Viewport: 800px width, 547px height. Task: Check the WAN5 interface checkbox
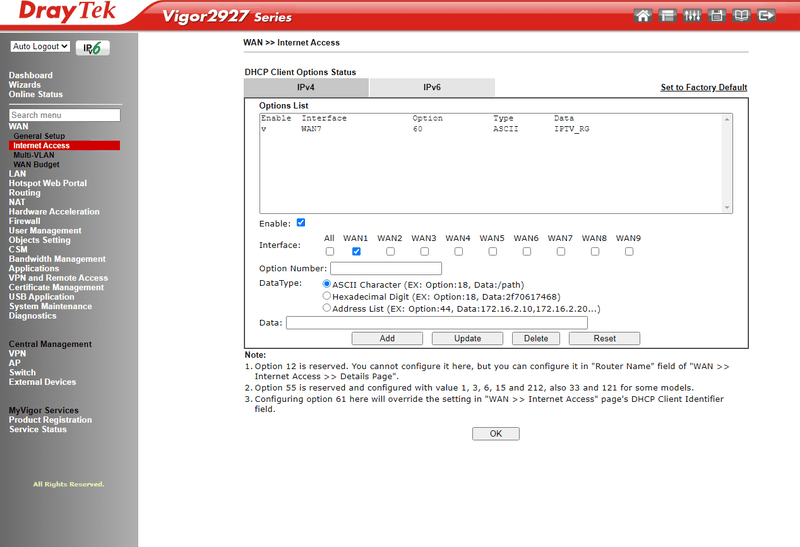coord(492,252)
